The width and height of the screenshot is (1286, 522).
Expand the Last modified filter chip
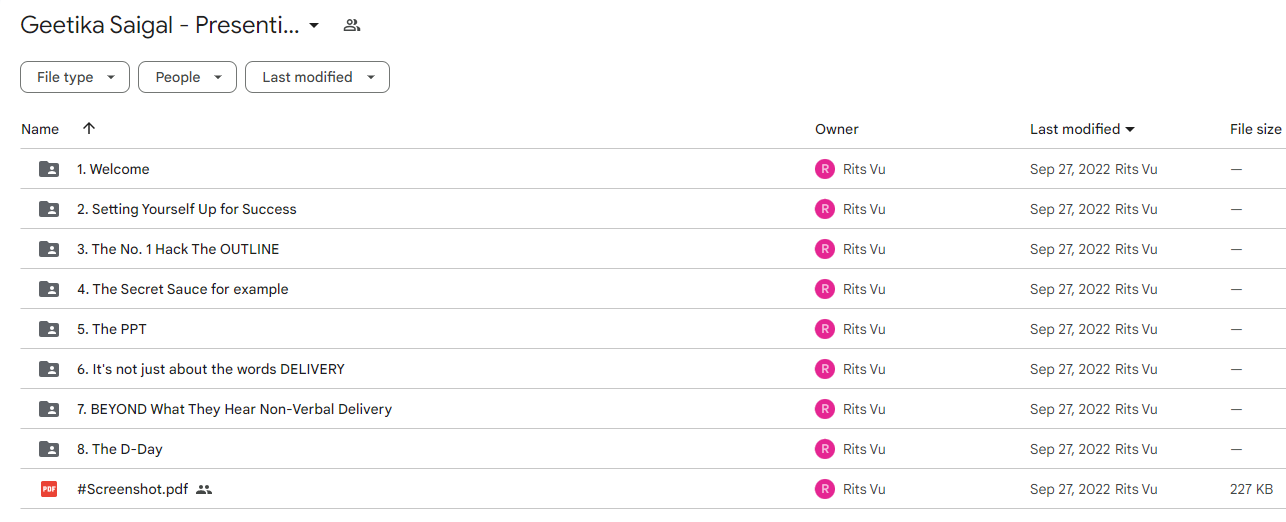coord(317,77)
